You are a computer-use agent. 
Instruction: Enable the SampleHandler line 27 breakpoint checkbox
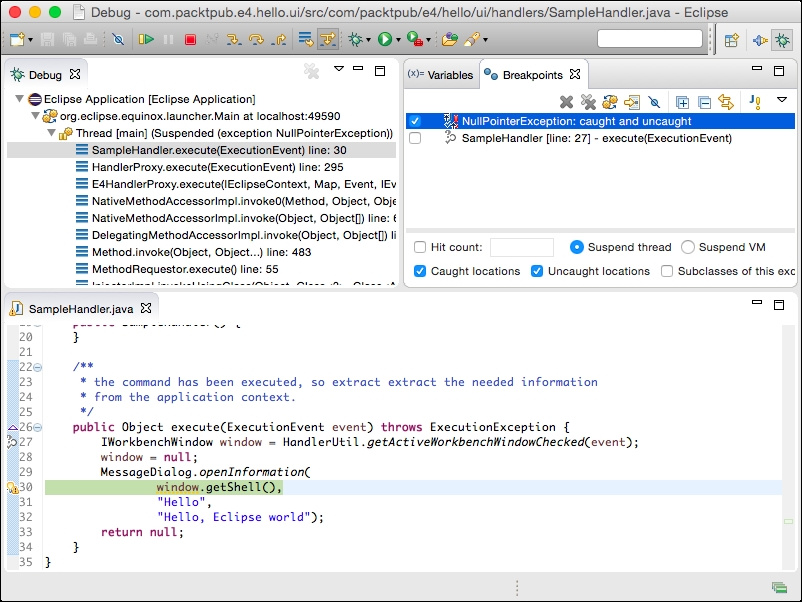(415, 139)
